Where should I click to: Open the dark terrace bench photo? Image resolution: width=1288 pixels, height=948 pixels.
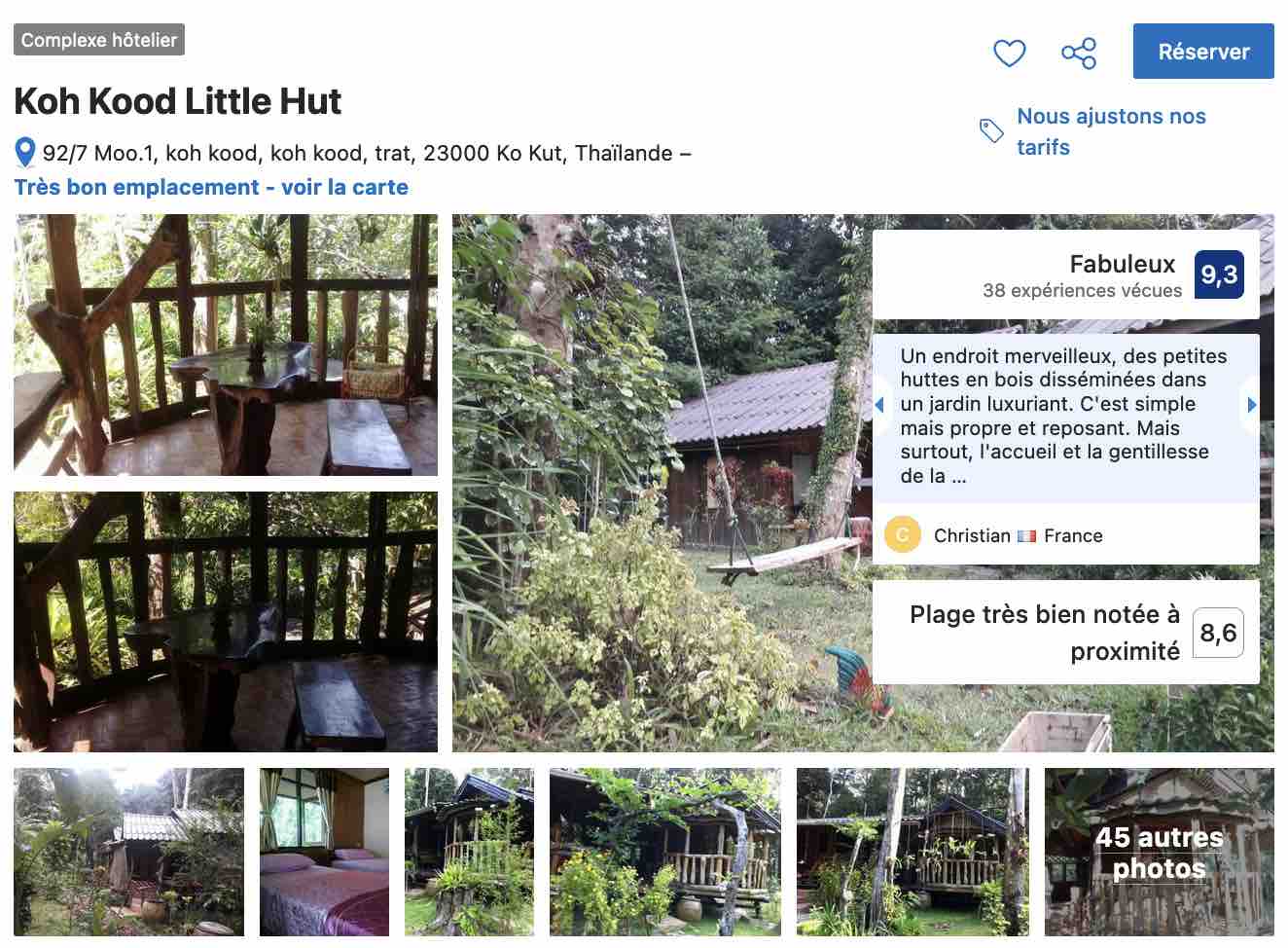[x=226, y=621]
